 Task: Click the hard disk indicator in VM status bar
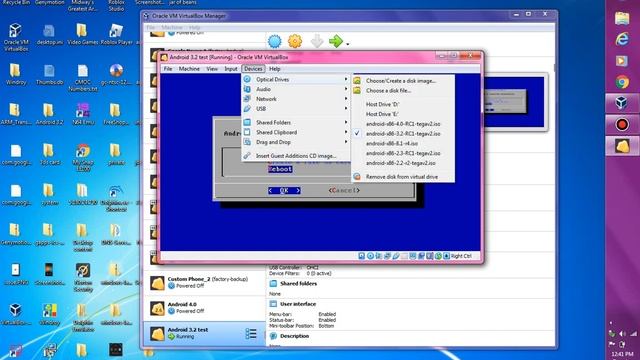(x=362, y=256)
